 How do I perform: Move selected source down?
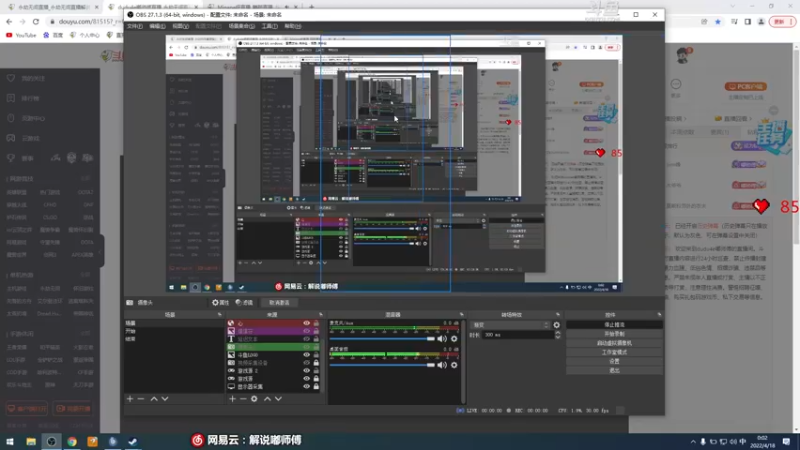click(278, 398)
